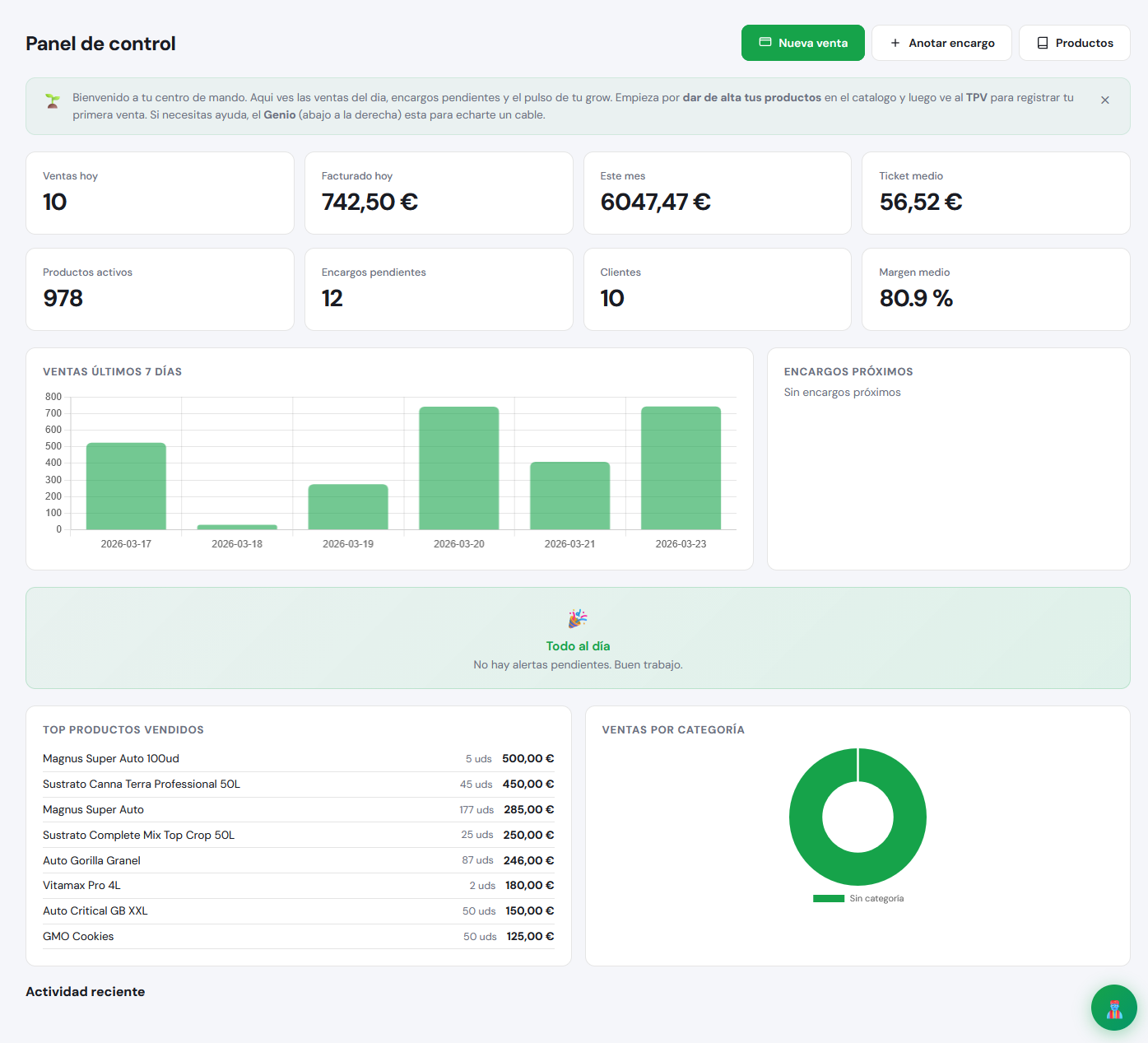Click the seedling icon in the welcome banner
This screenshot has width=1148, height=1043.
click(53, 100)
